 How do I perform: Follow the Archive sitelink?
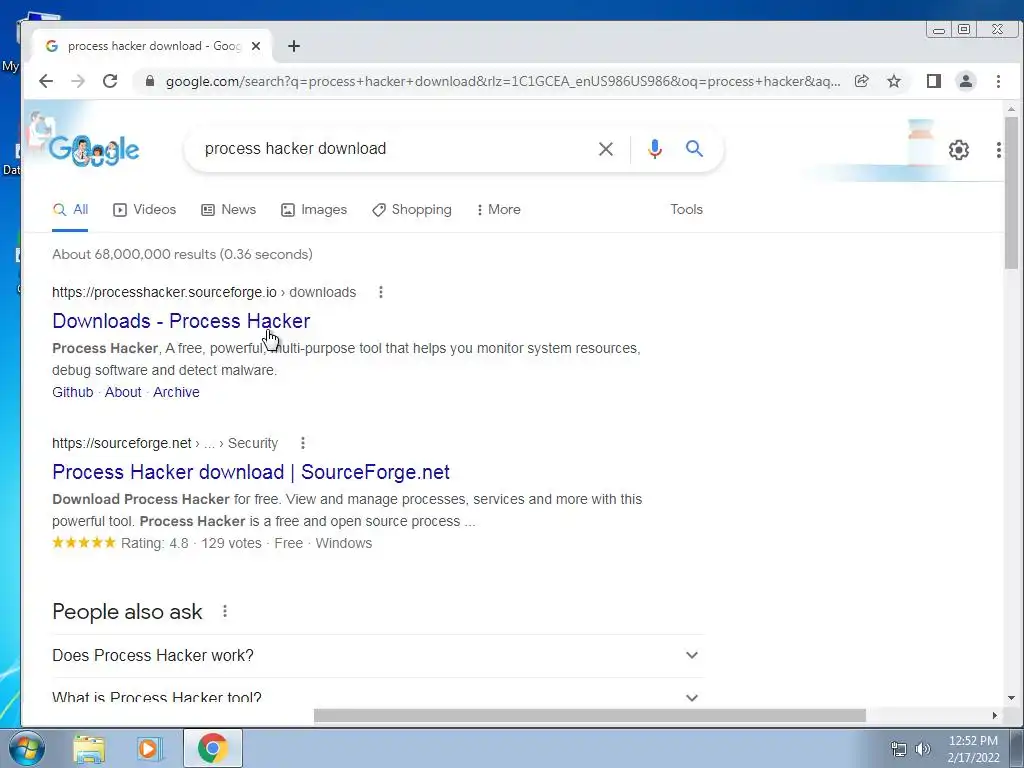[x=176, y=392]
